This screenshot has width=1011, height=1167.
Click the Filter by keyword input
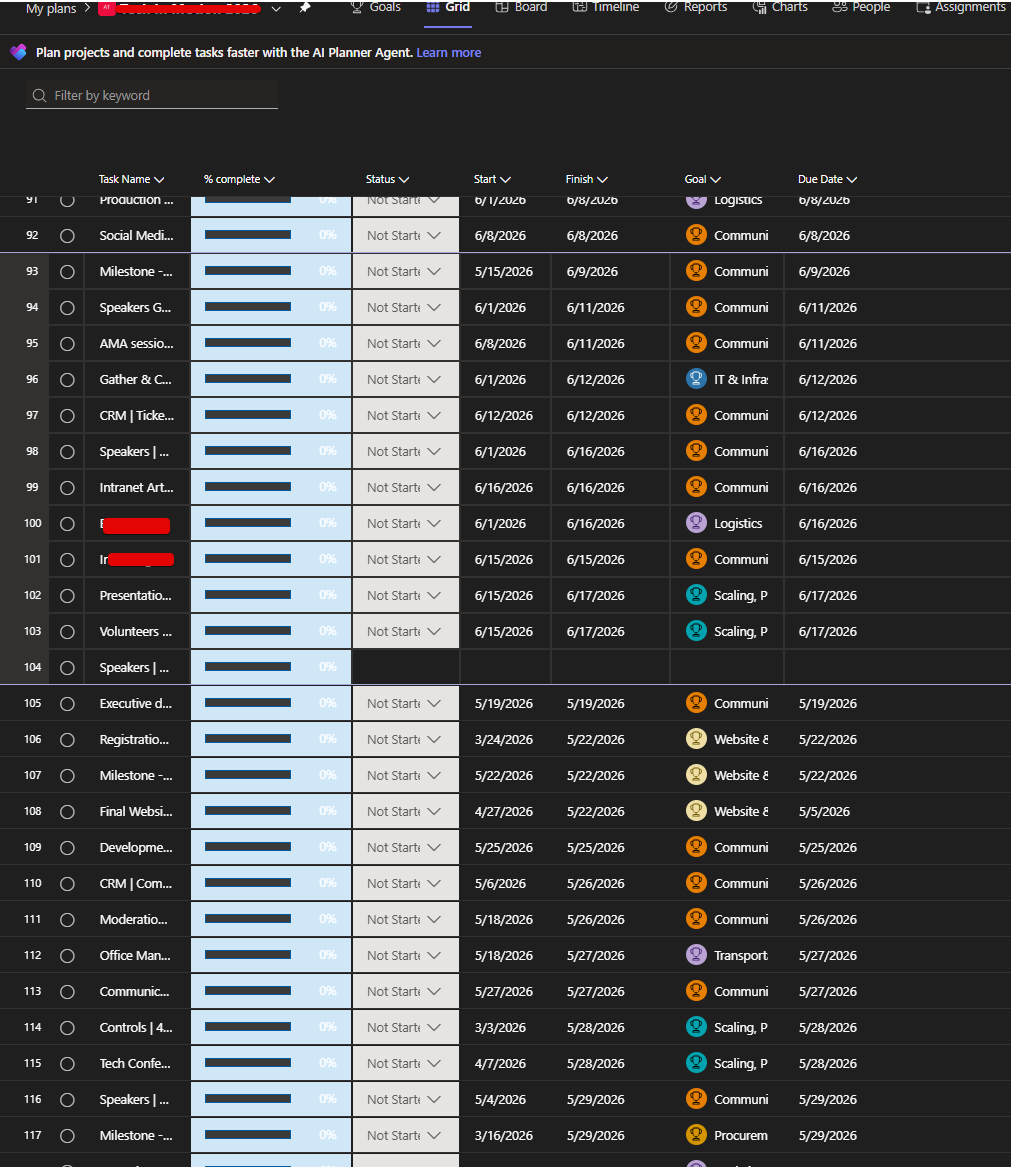152,95
